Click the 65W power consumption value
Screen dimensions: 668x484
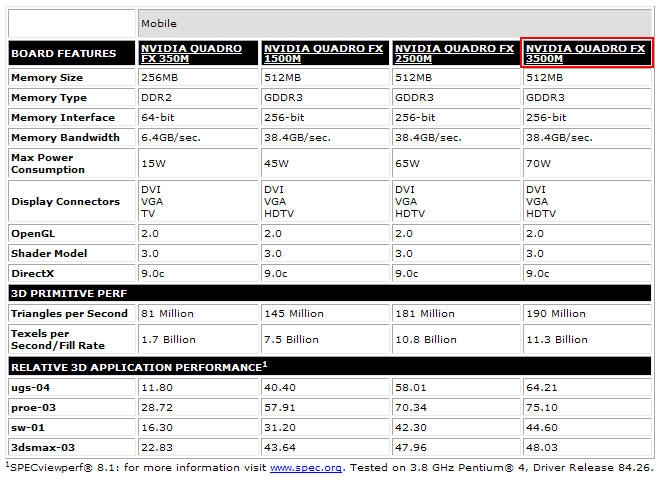tap(407, 164)
